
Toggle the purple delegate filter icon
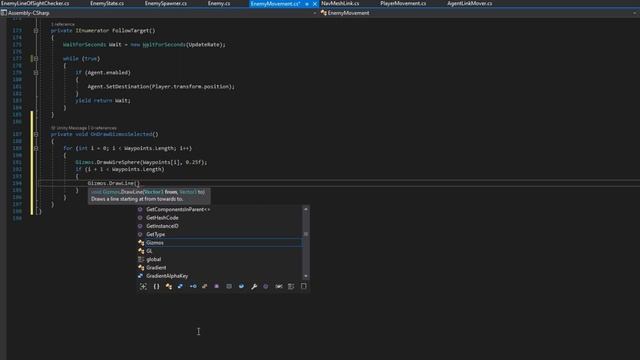coord(217,287)
